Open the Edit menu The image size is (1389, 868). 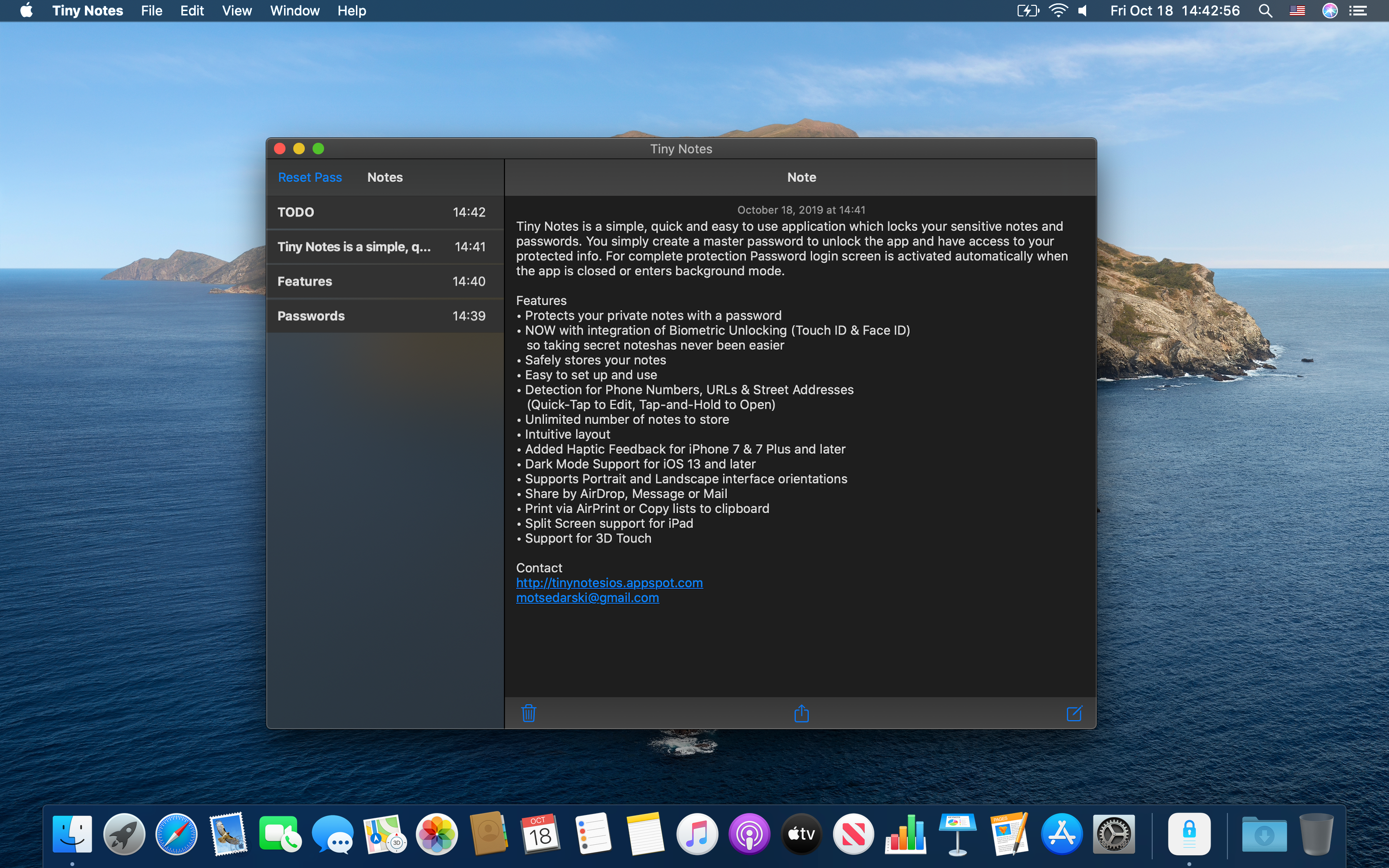click(191, 11)
